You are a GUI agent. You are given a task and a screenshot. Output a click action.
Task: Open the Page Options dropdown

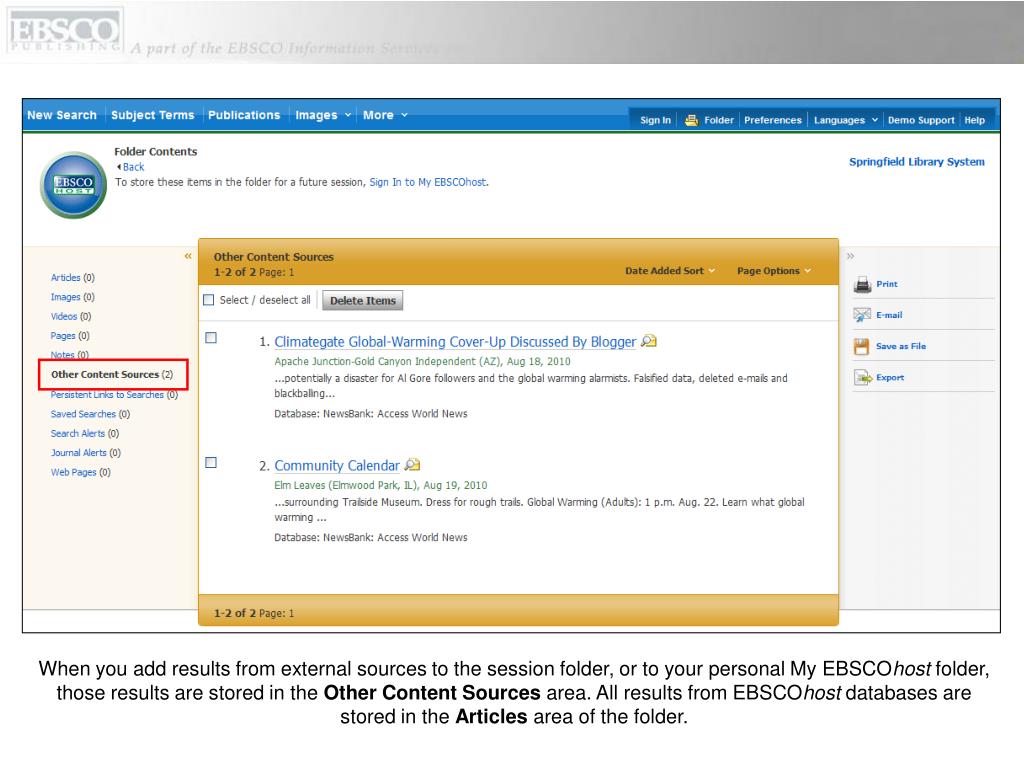[774, 270]
